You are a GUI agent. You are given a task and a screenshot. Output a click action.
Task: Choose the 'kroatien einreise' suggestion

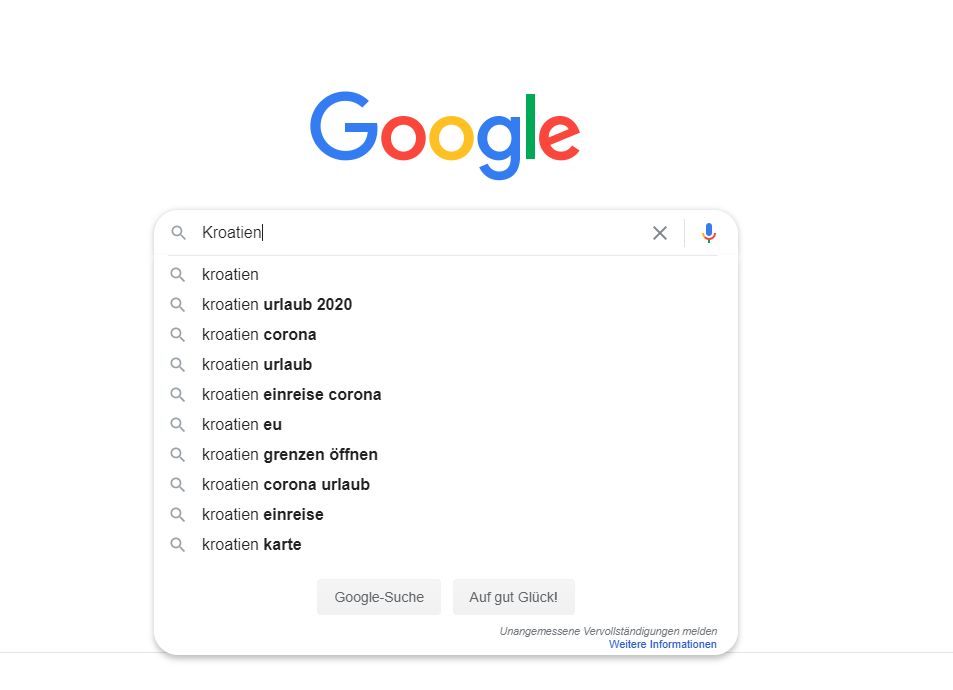tap(446, 514)
